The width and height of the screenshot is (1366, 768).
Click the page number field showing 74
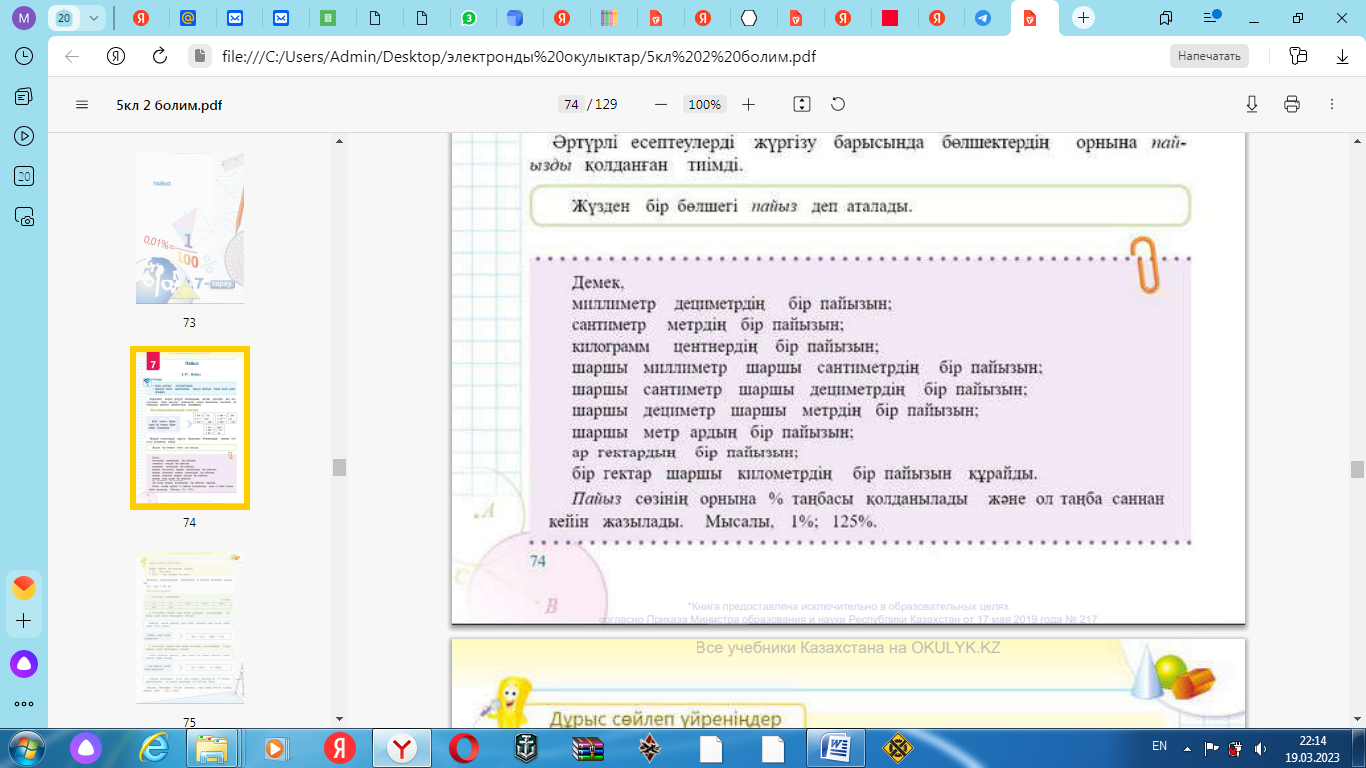click(x=571, y=105)
